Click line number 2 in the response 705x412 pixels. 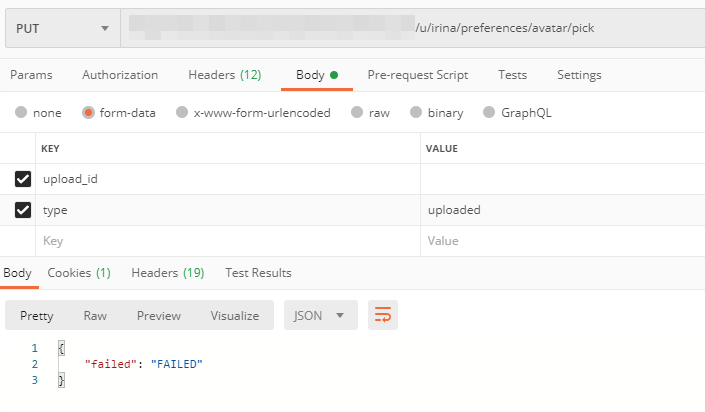pyautogui.click(x=35, y=364)
